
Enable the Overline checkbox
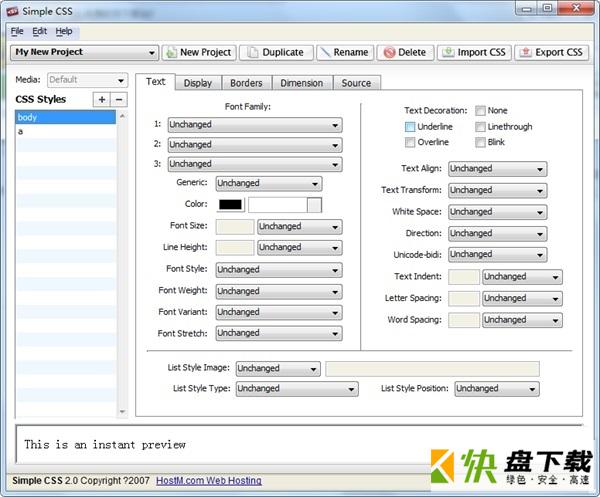[410, 142]
